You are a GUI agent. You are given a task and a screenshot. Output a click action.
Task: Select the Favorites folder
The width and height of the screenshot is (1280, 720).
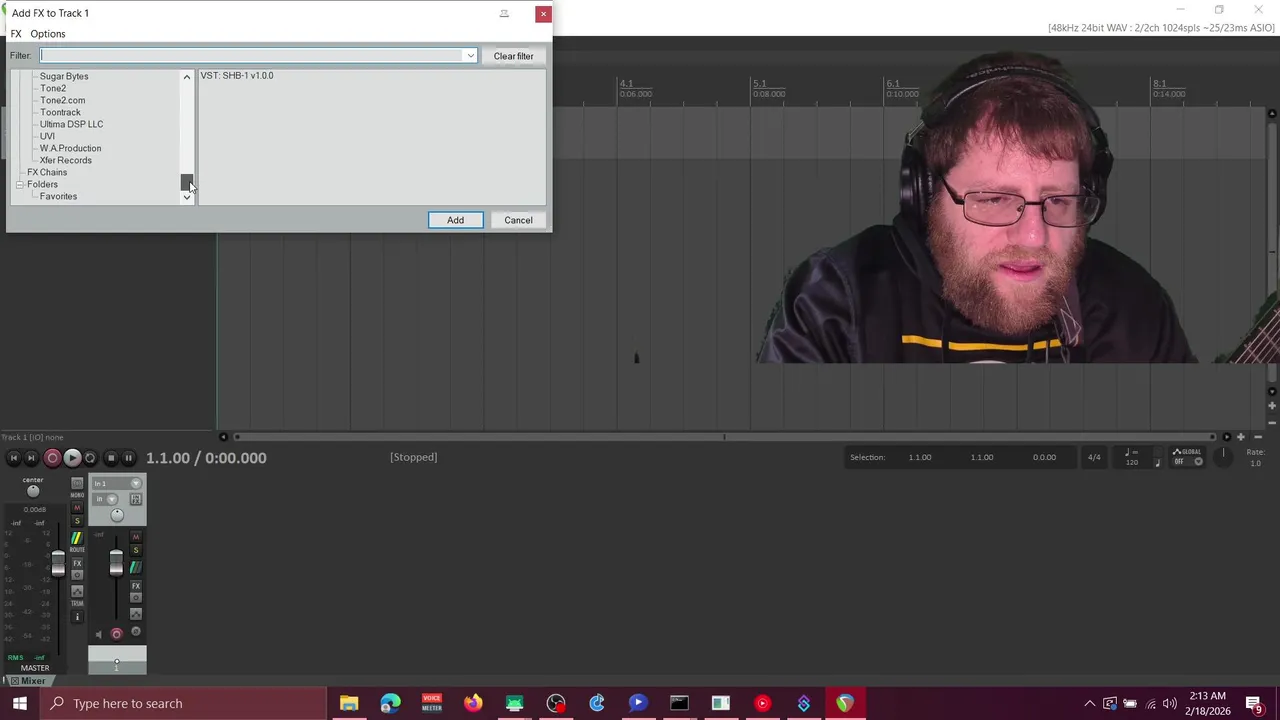(58, 196)
